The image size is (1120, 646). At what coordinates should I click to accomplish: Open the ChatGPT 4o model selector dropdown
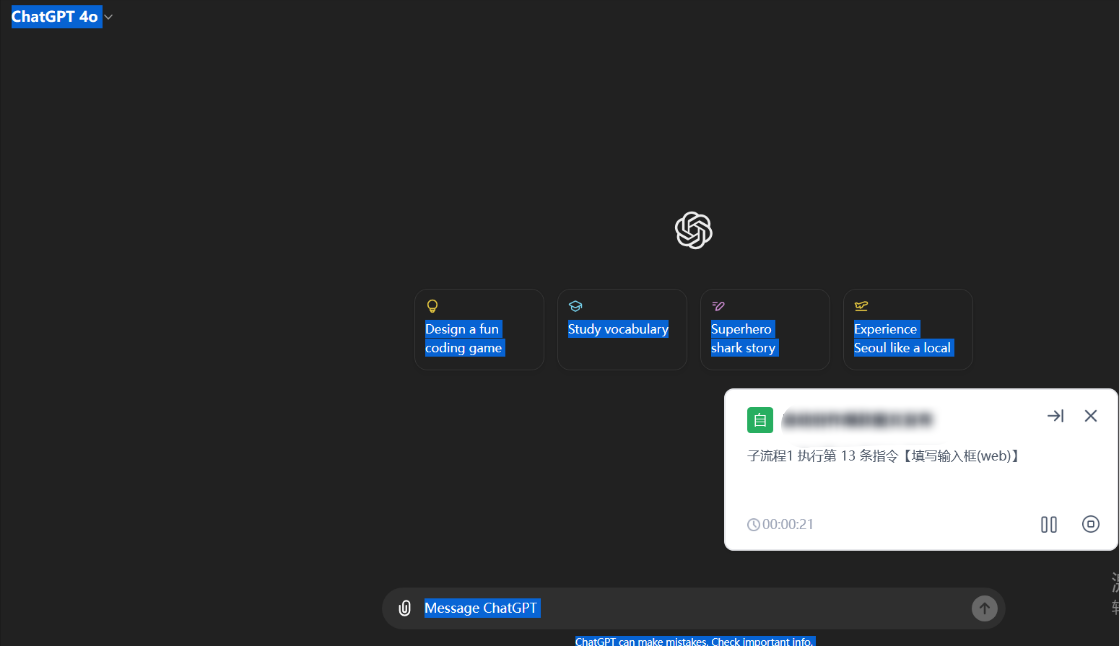(61, 16)
